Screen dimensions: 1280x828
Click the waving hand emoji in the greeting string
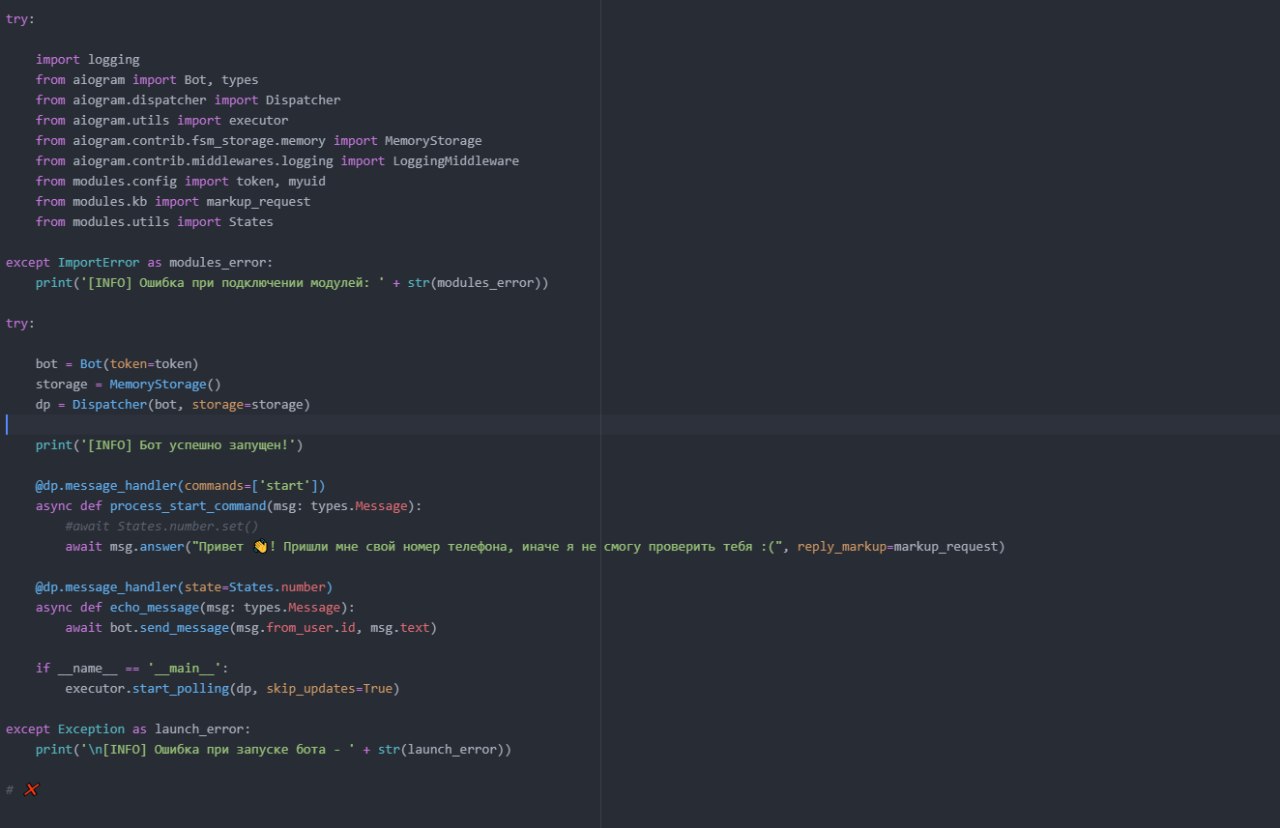point(261,547)
